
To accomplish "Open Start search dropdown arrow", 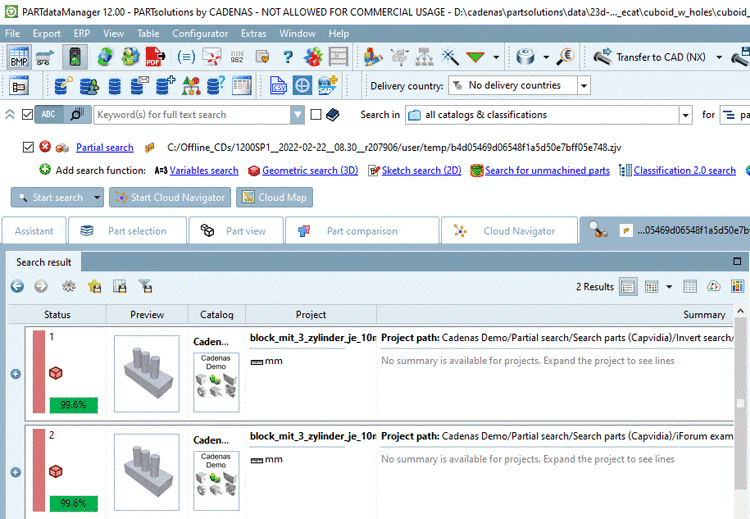I will click(97, 197).
